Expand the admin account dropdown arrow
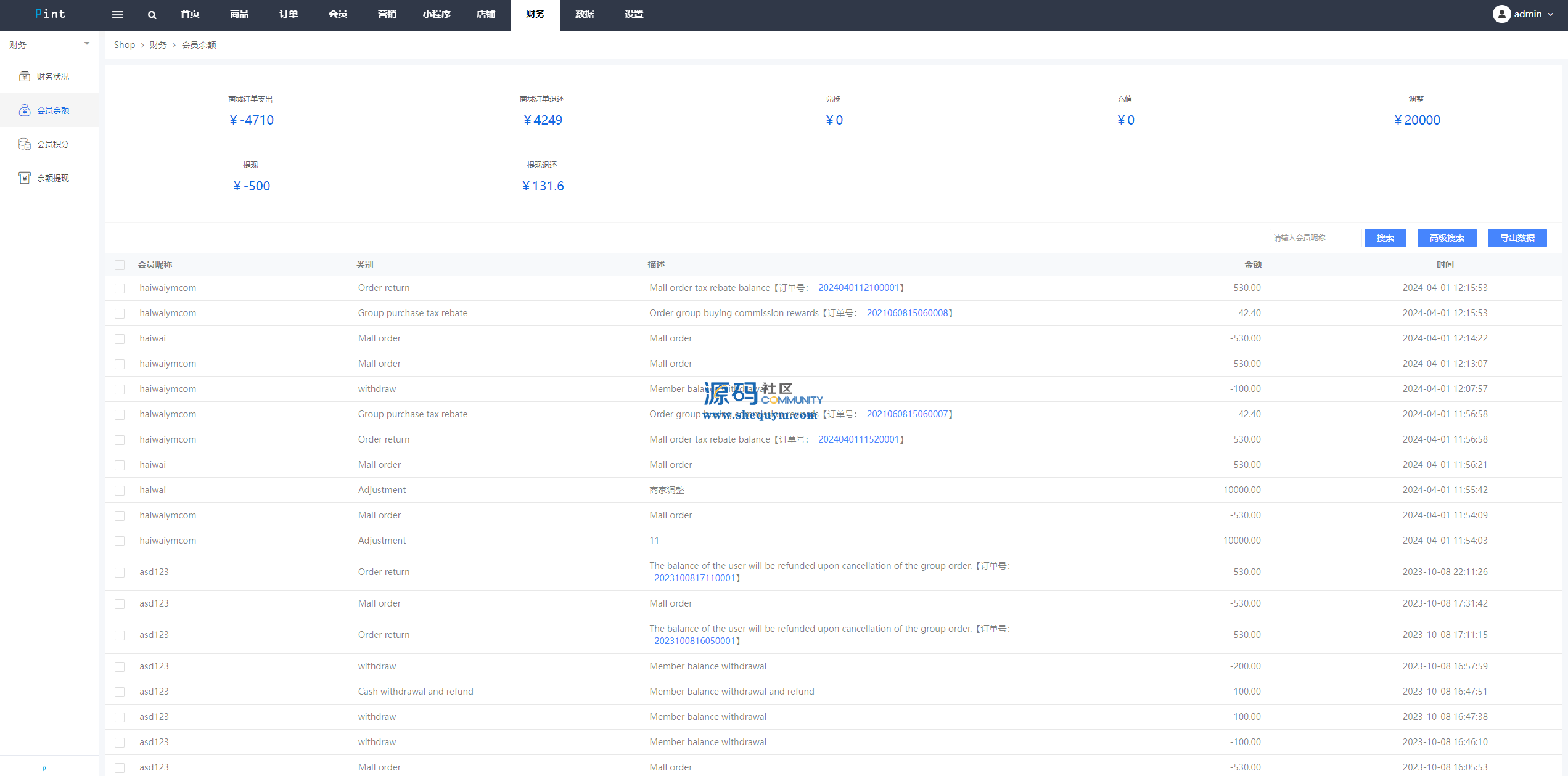This screenshot has width=1568, height=776. point(1550,14)
